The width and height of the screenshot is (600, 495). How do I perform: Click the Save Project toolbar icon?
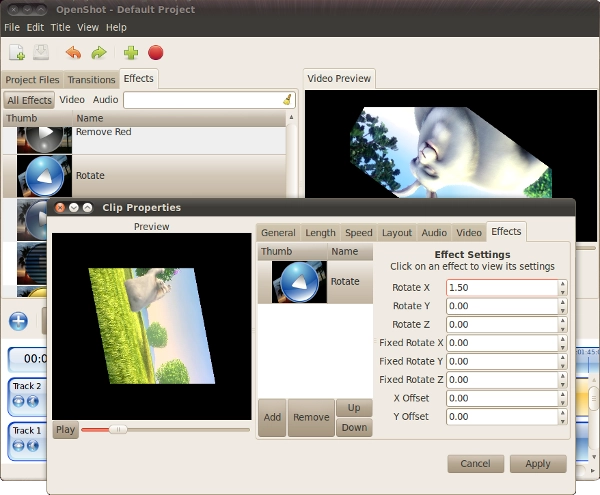41,52
